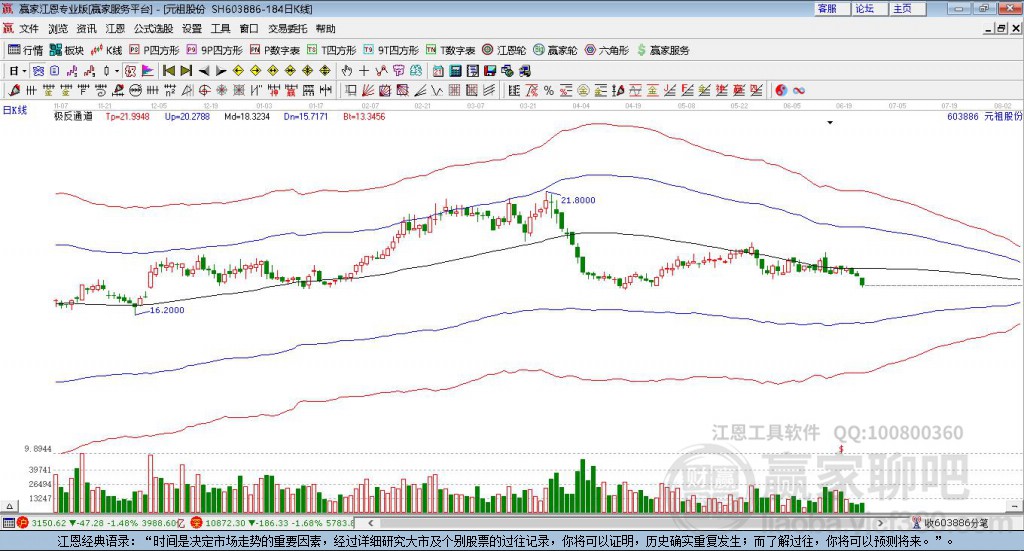
Task: Click the Md=18.3234 value
Action: 247,117
